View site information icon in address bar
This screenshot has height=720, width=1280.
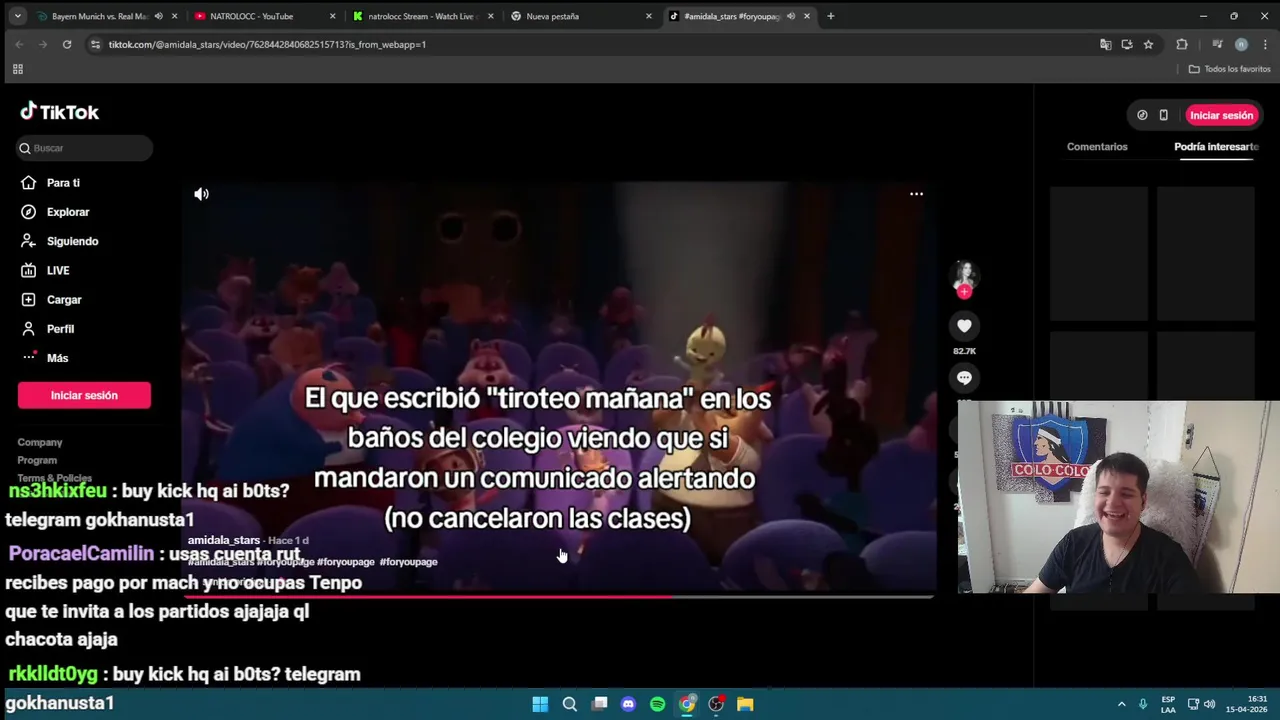coord(95,44)
